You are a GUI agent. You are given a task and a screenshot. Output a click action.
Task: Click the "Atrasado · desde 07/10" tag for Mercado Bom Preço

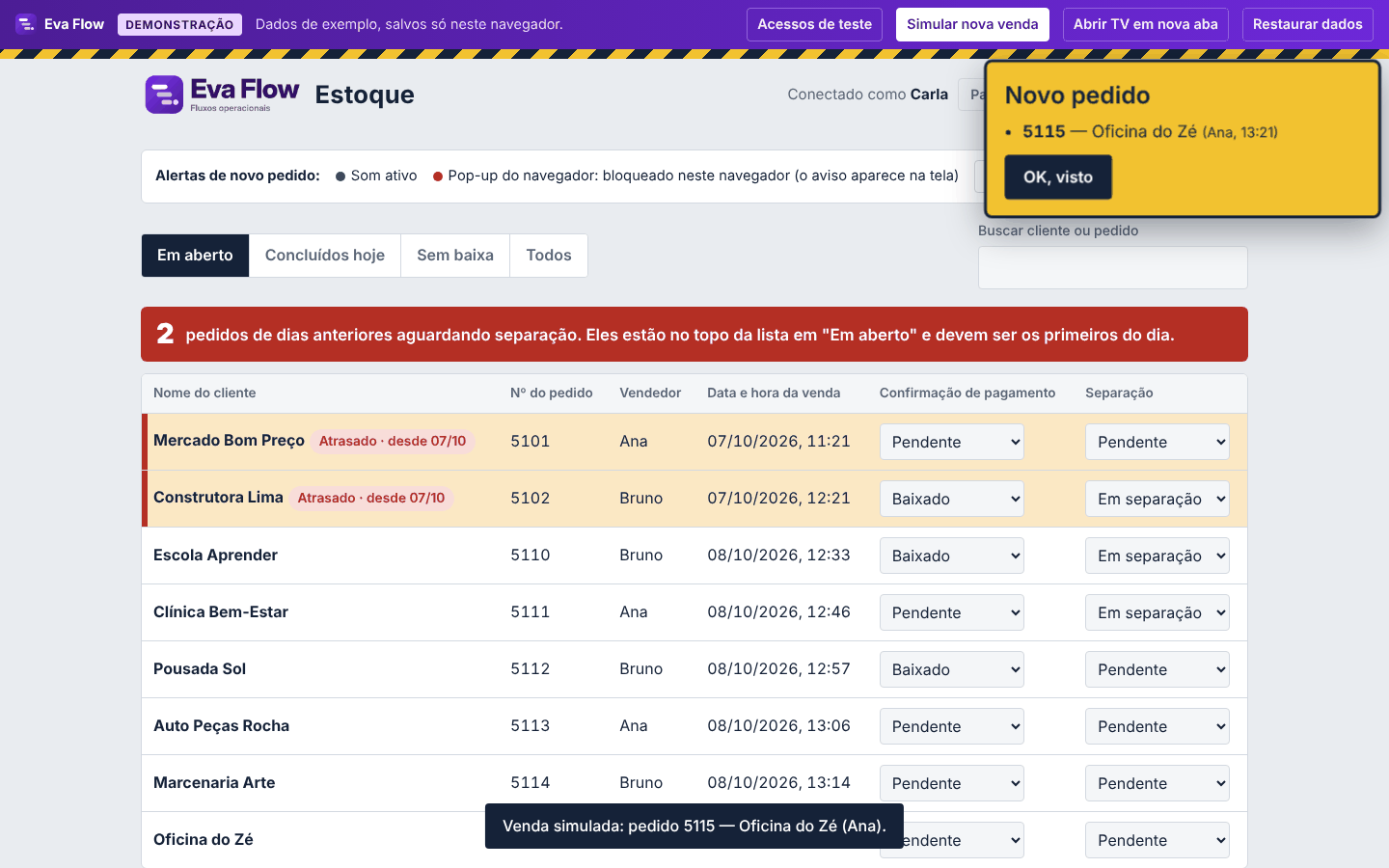point(393,441)
